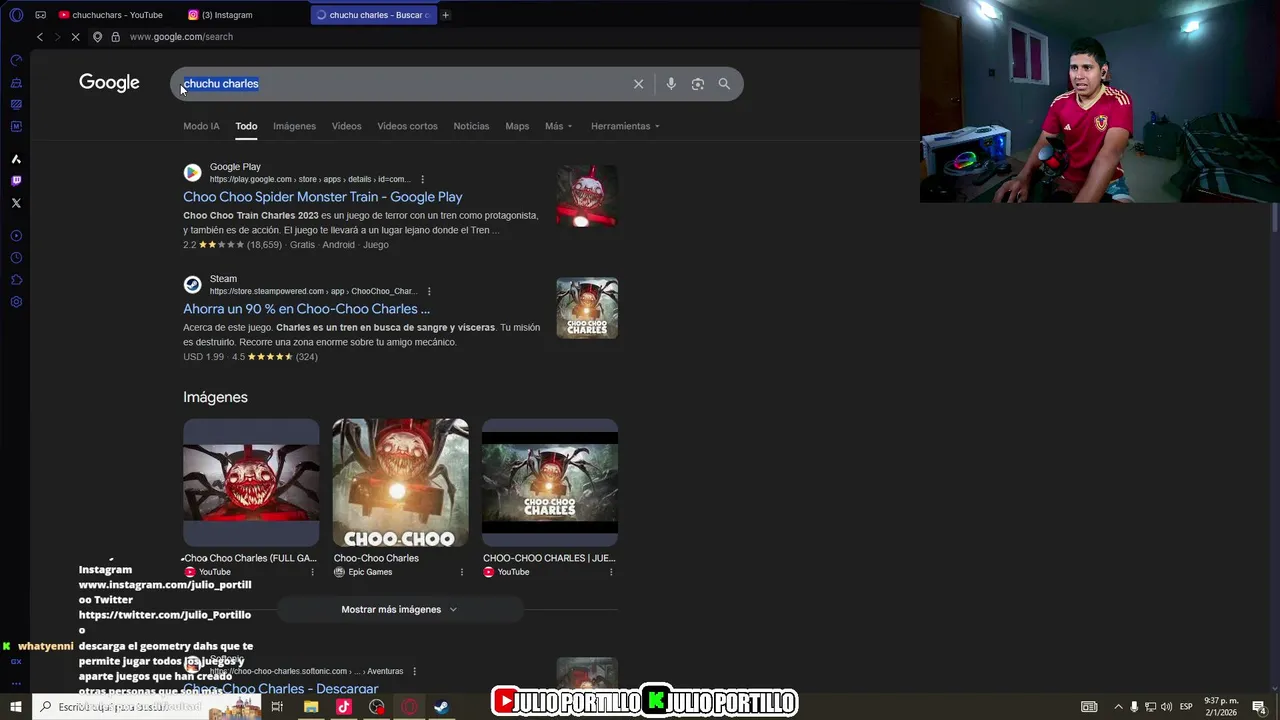This screenshot has width=1280, height=720.
Task: Switch to the chuchuchars - YouTube tab
Action: click(110, 15)
